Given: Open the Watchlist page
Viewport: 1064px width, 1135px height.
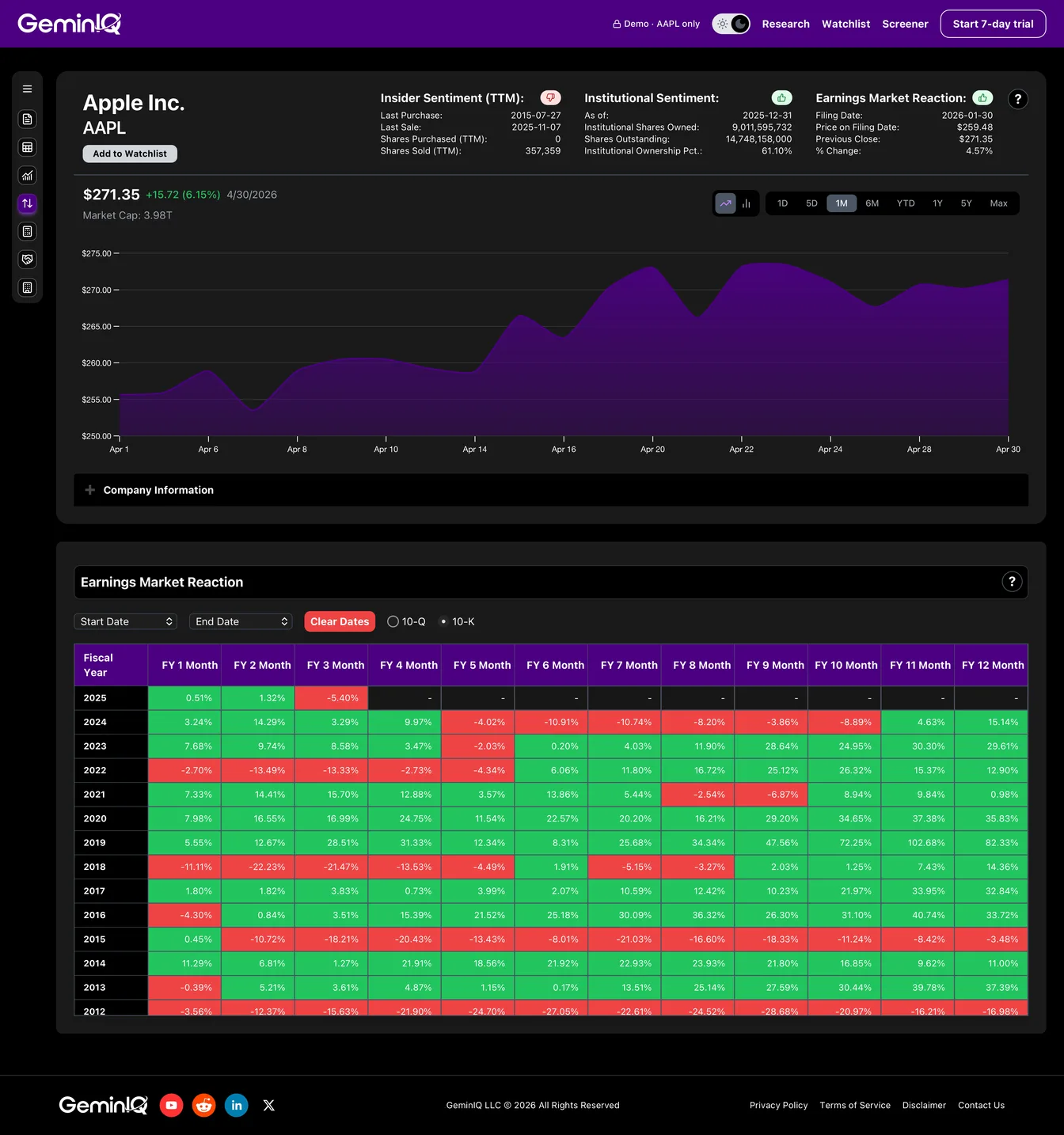Looking at the screenshot, I should click(845, 24).
